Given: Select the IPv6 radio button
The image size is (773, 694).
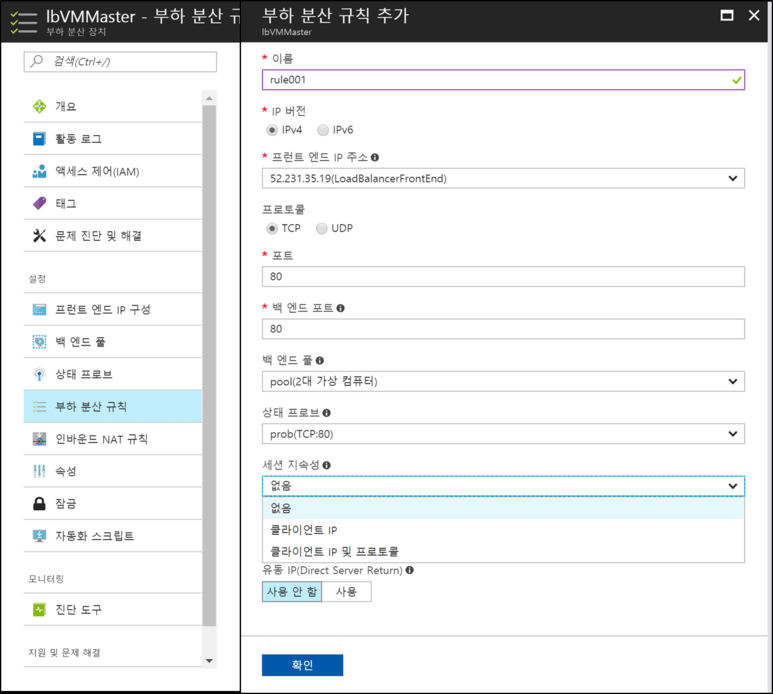Looking at the screenshot, I should (x=323, y=130).
